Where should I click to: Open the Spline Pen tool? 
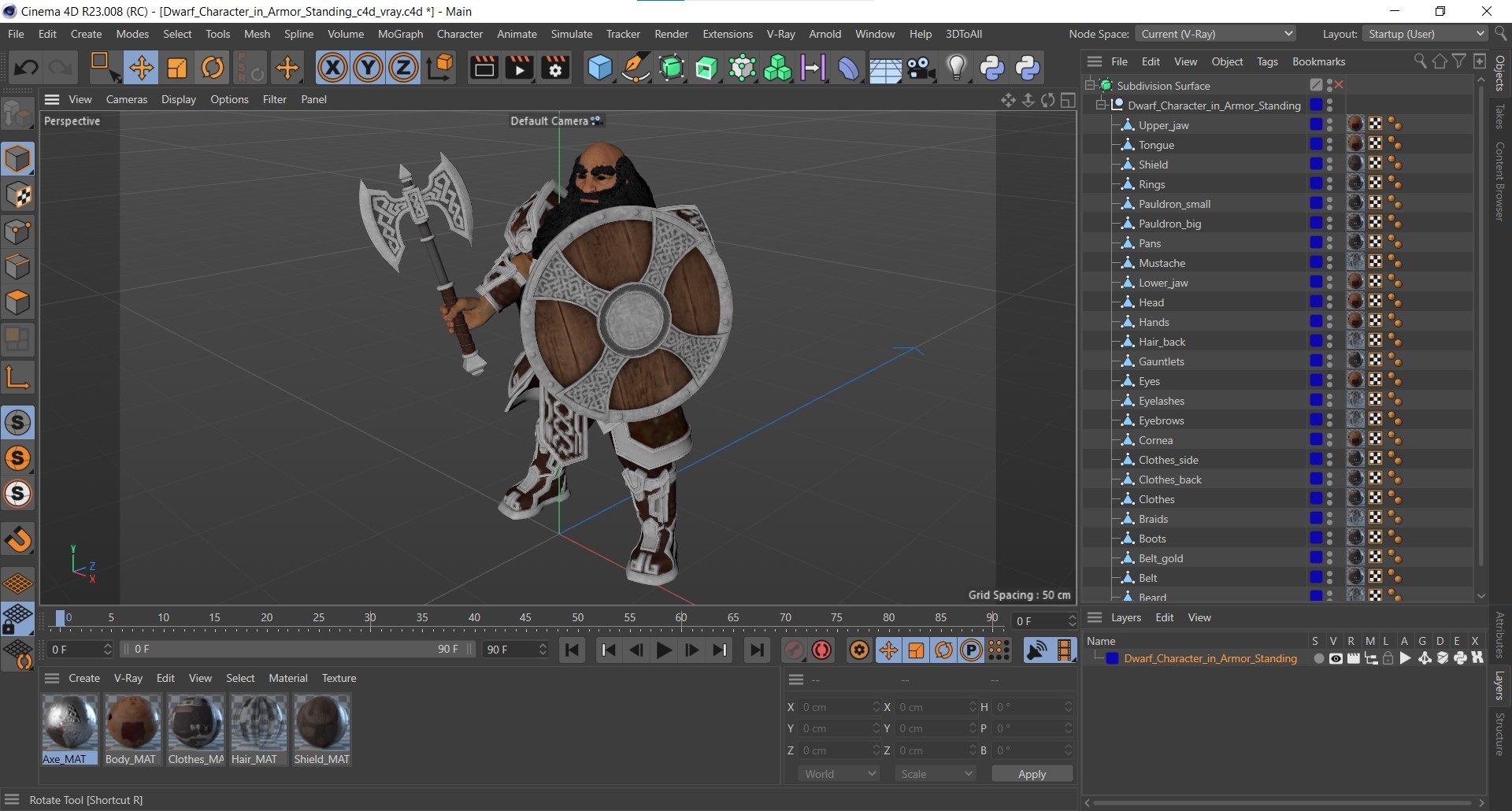pyautogui.click(x=635, y=68)
